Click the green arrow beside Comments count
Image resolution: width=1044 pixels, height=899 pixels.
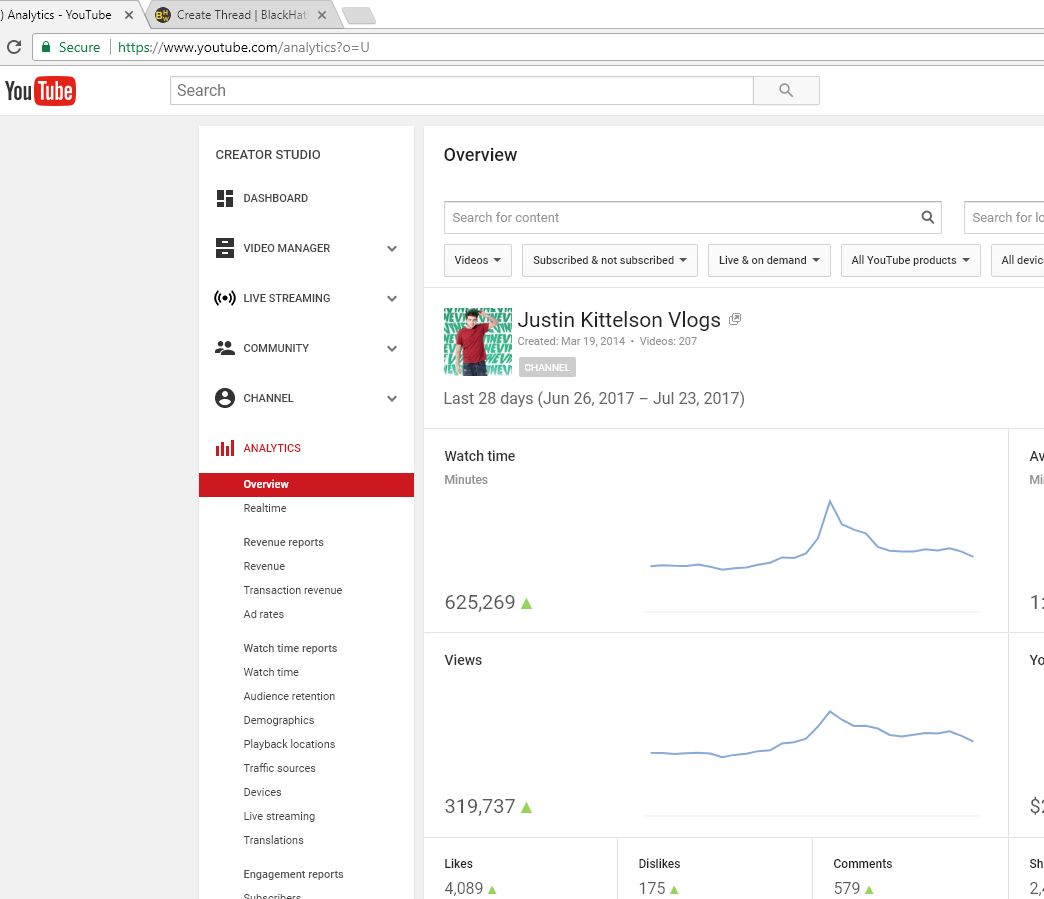[x=869, y=889]
